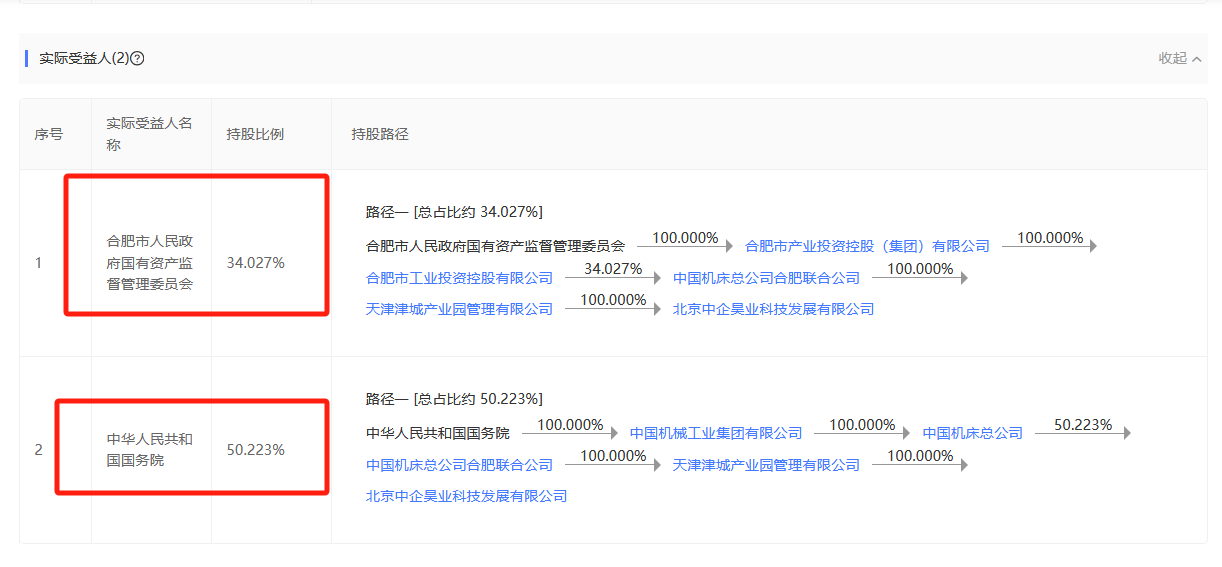Click 路径一 [总占比约 50.223%] label
Viewport: 1222px width, 567px height.
[454, 399]
